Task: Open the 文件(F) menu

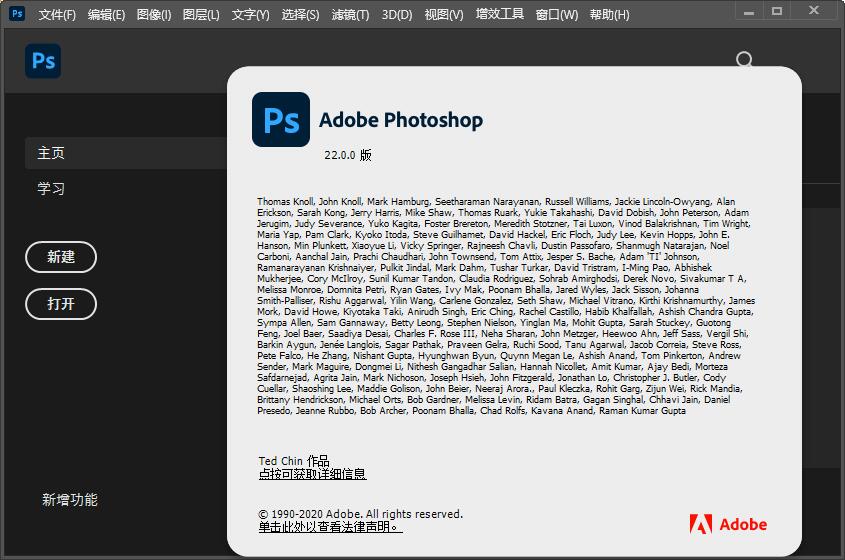Action: click(57, 15)
